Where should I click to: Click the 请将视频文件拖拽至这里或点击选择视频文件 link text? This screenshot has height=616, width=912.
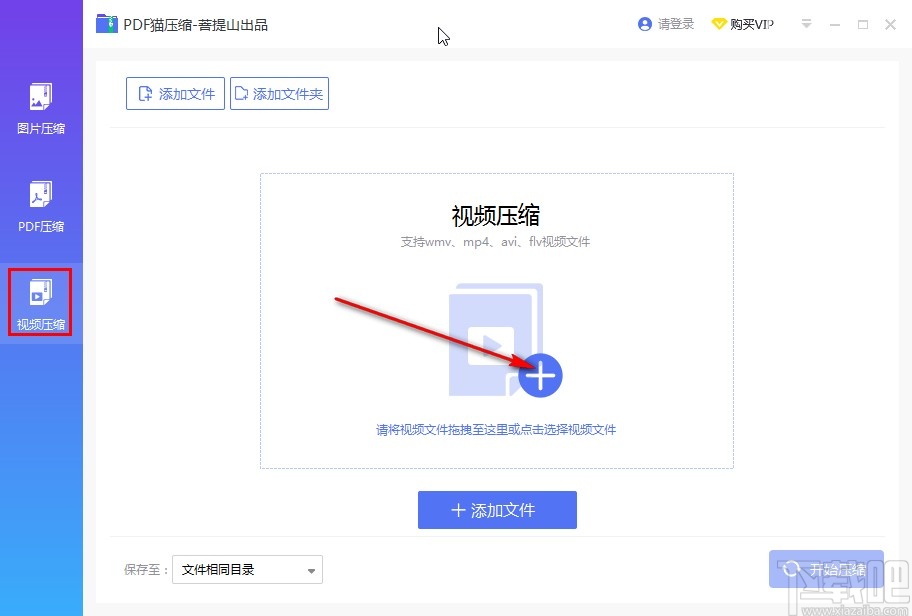pos(496,430)
